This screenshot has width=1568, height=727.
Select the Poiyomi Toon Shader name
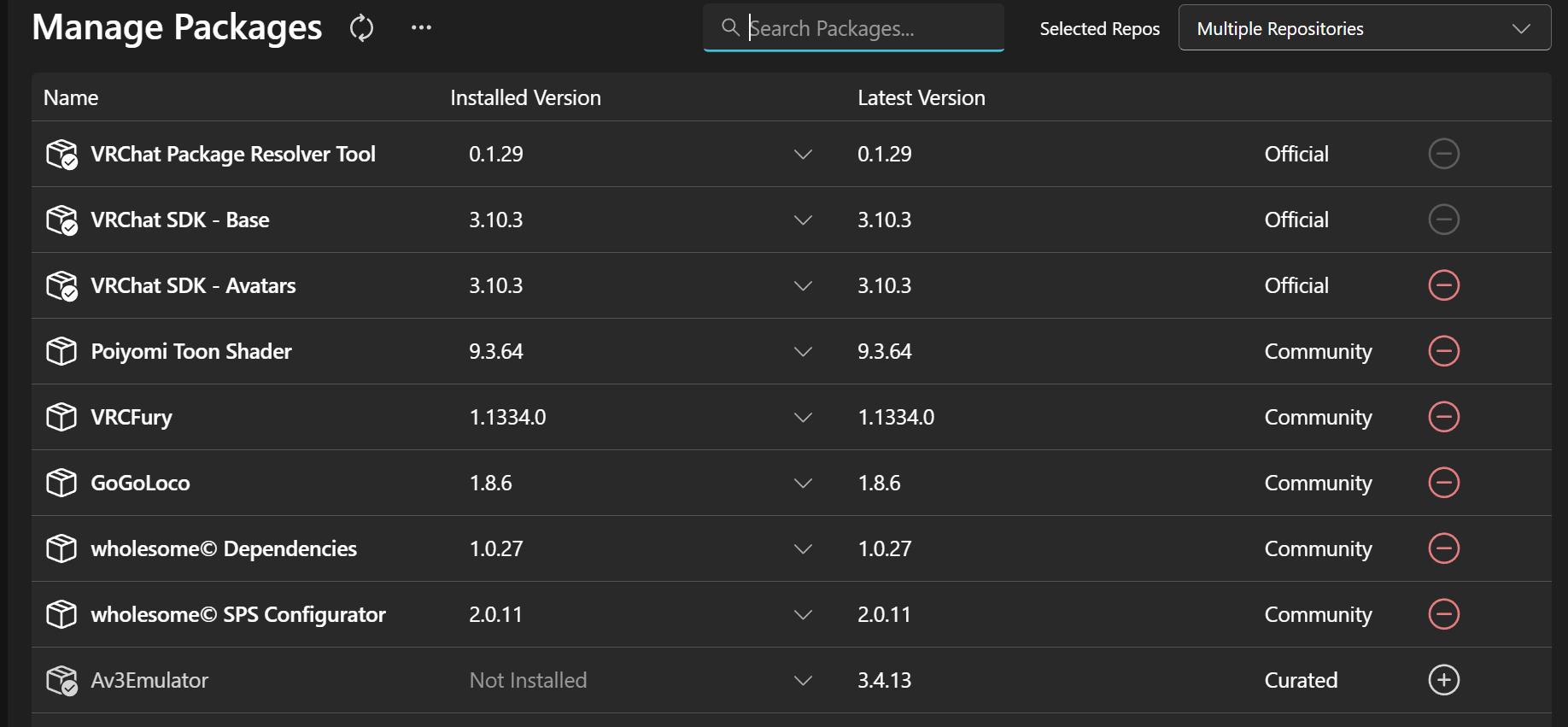coord(191,351)
